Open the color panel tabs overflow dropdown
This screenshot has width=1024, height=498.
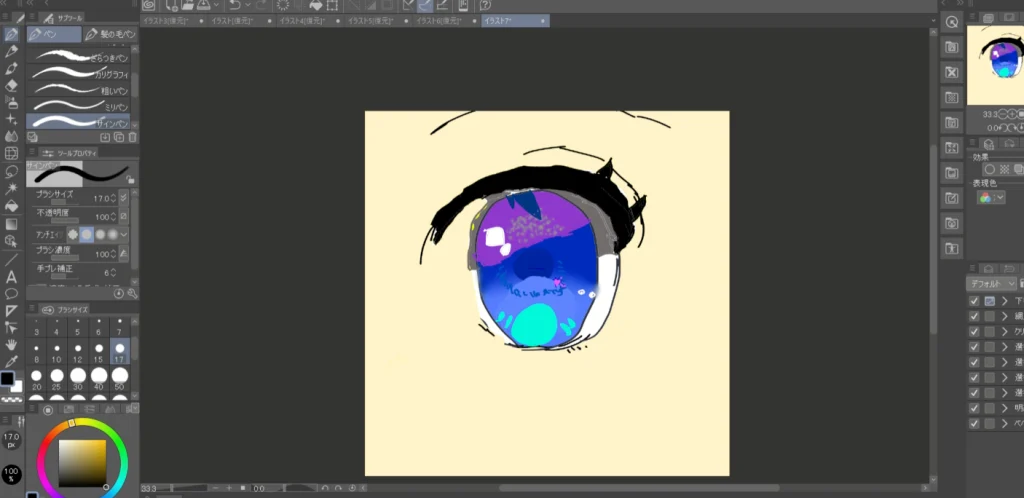click(134, 409)
